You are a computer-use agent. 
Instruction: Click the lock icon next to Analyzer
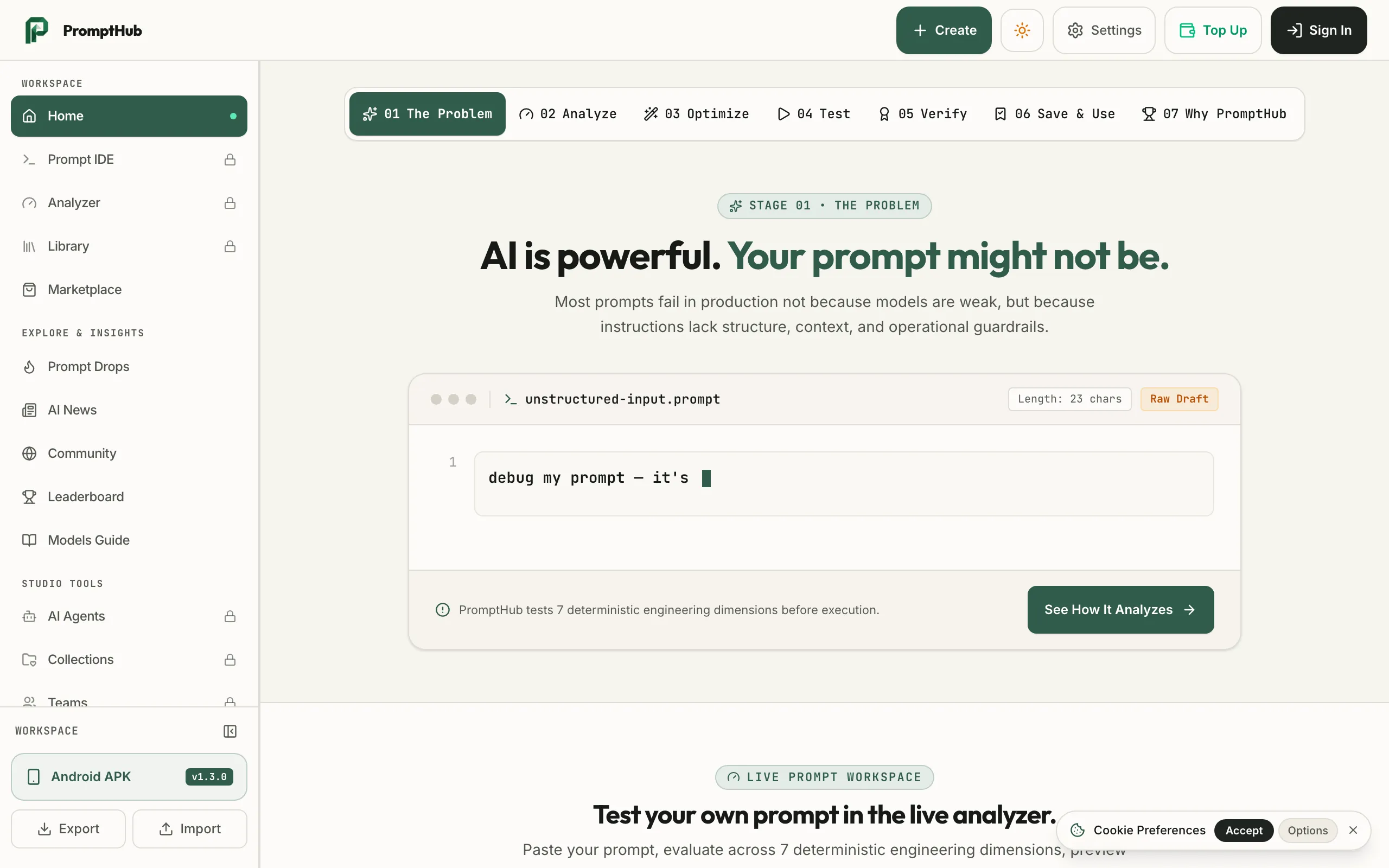[230, 203]
